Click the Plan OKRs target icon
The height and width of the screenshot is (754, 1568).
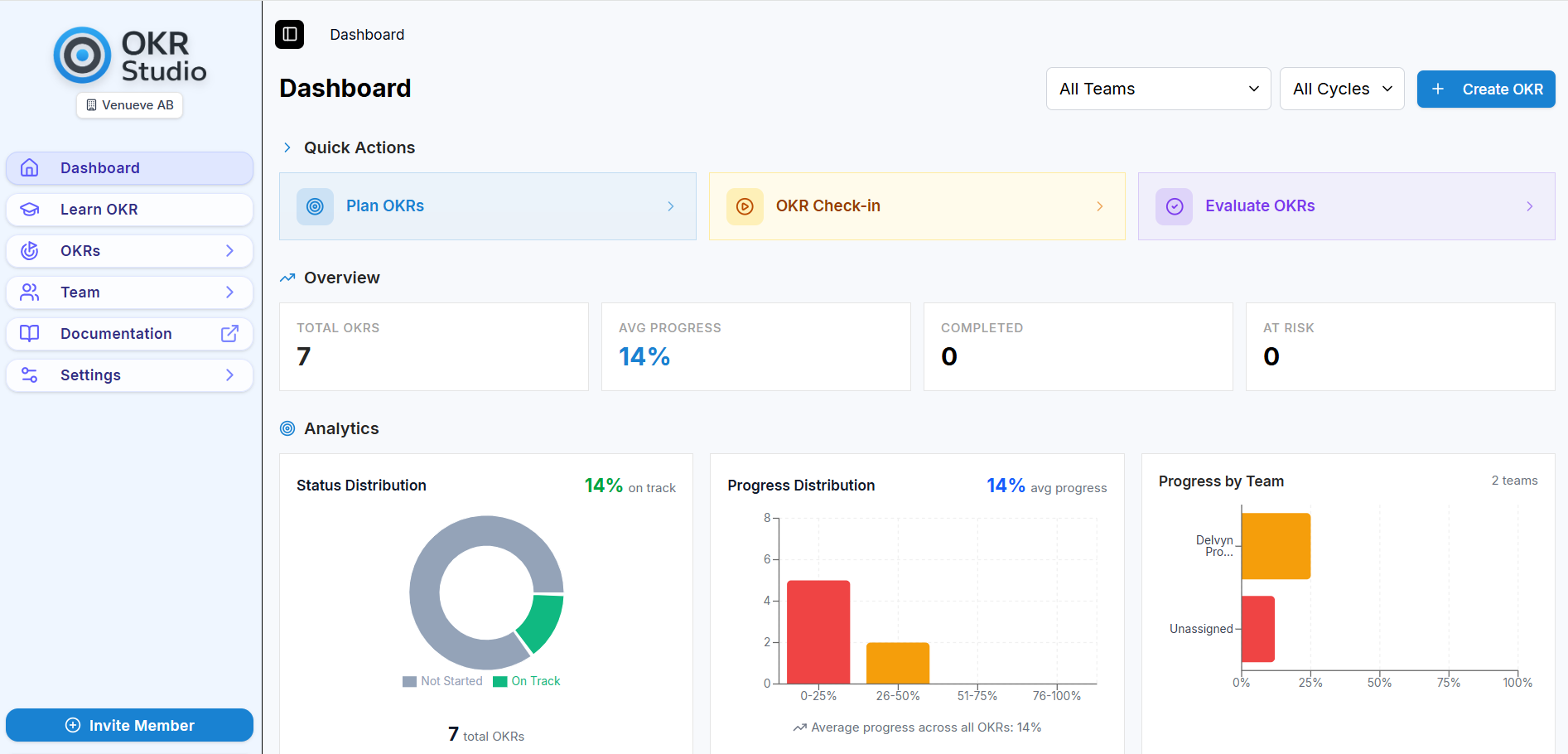[315, 206]
